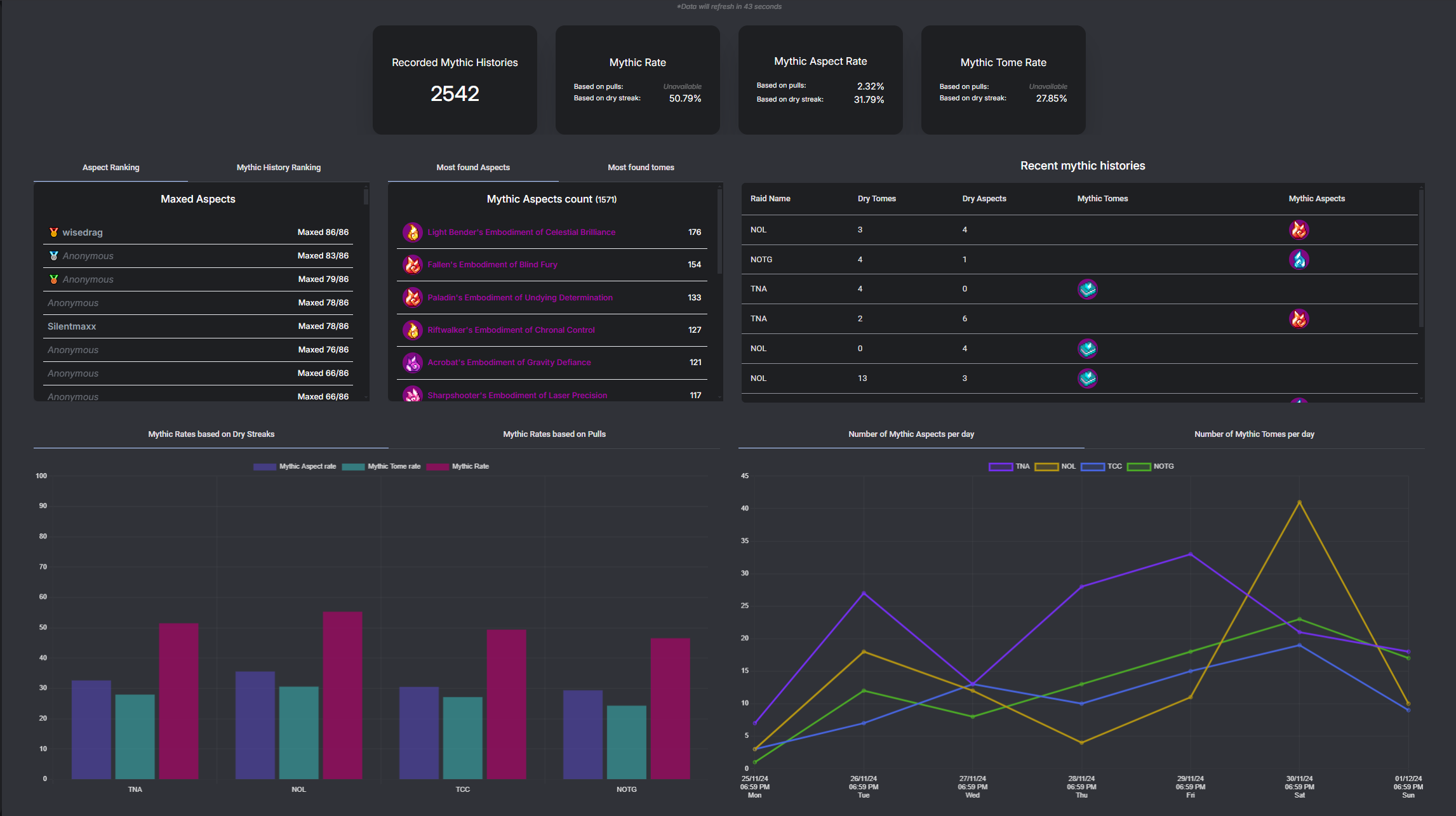
Task: Click wisedrag's gold medal icon
Action: point(54,232)
